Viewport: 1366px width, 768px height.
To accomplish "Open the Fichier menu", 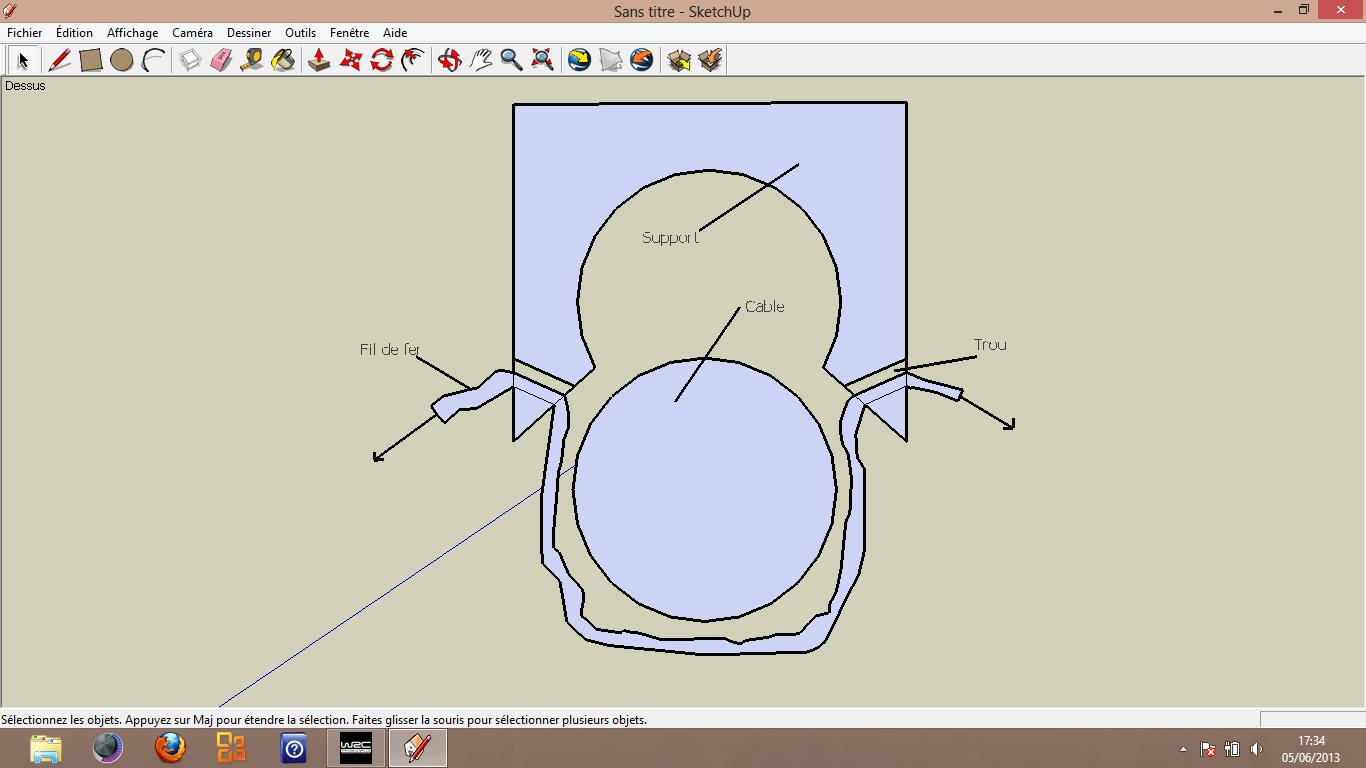I will (25, 33).
